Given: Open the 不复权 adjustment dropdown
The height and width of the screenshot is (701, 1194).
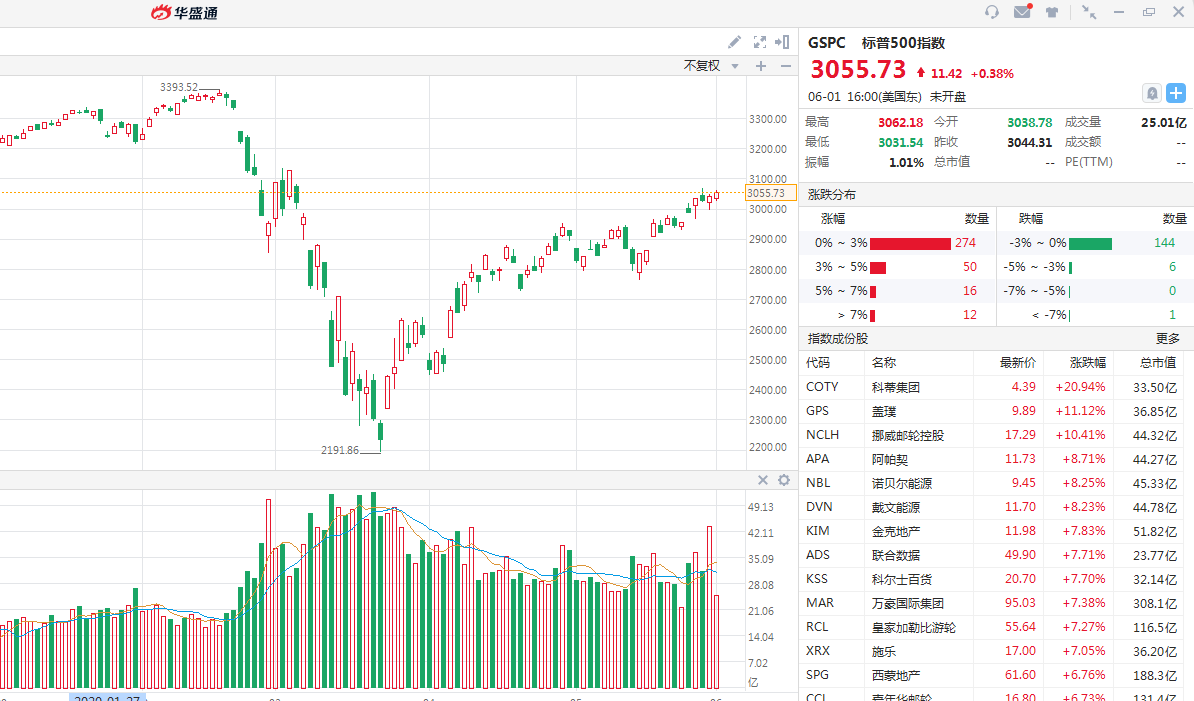Looking at the screenshot, I should click(x=711, y=66).
